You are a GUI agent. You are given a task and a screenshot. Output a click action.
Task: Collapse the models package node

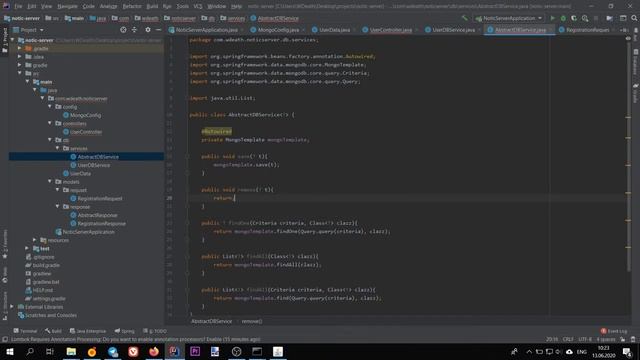coord(50,182)
